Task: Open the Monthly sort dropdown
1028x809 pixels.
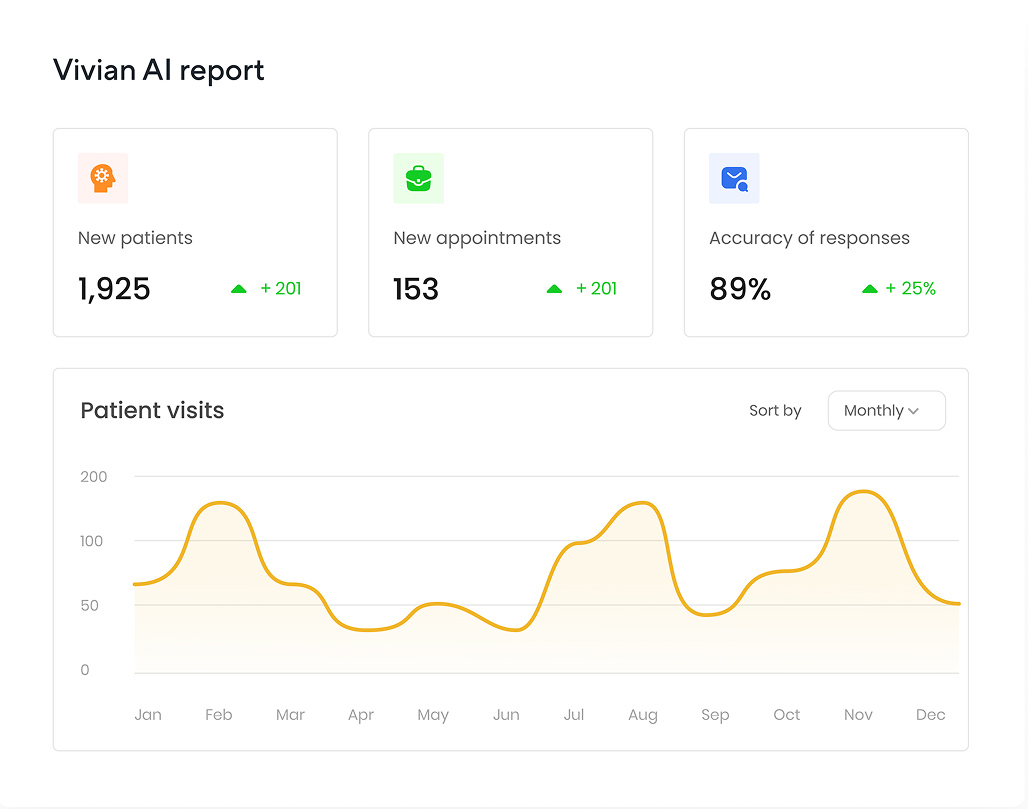Action: tap(886, 410)
